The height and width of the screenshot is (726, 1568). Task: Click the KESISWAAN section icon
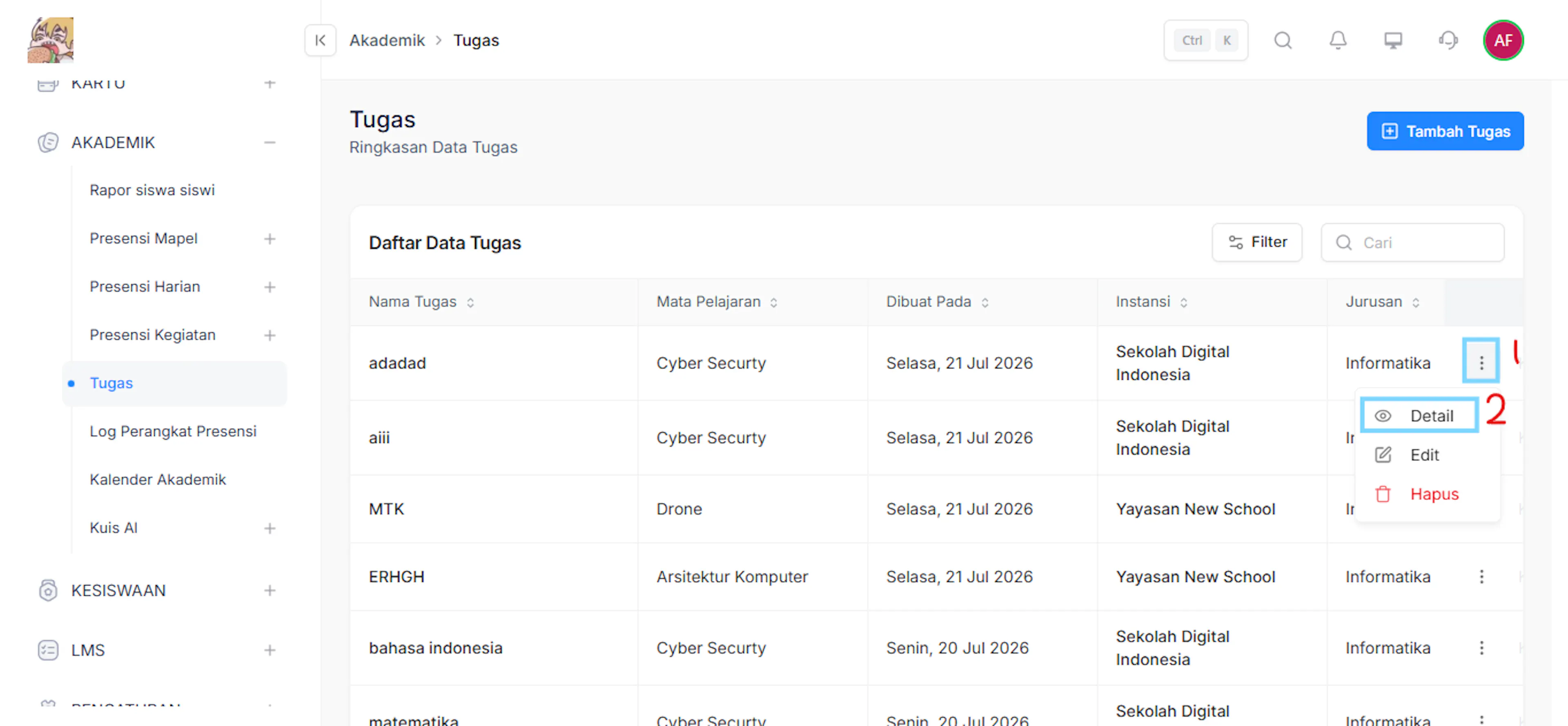[x=48, y=590]
